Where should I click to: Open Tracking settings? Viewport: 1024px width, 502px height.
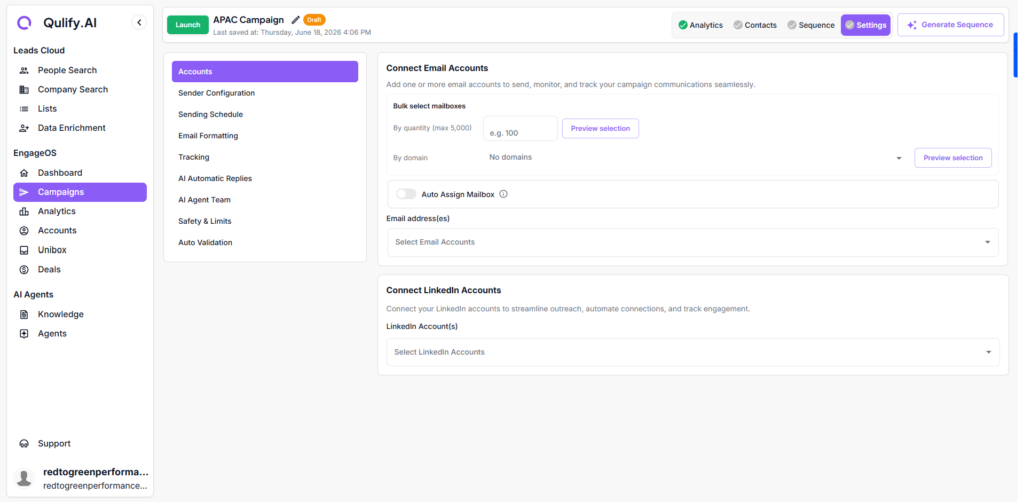[x=264, y=157]
